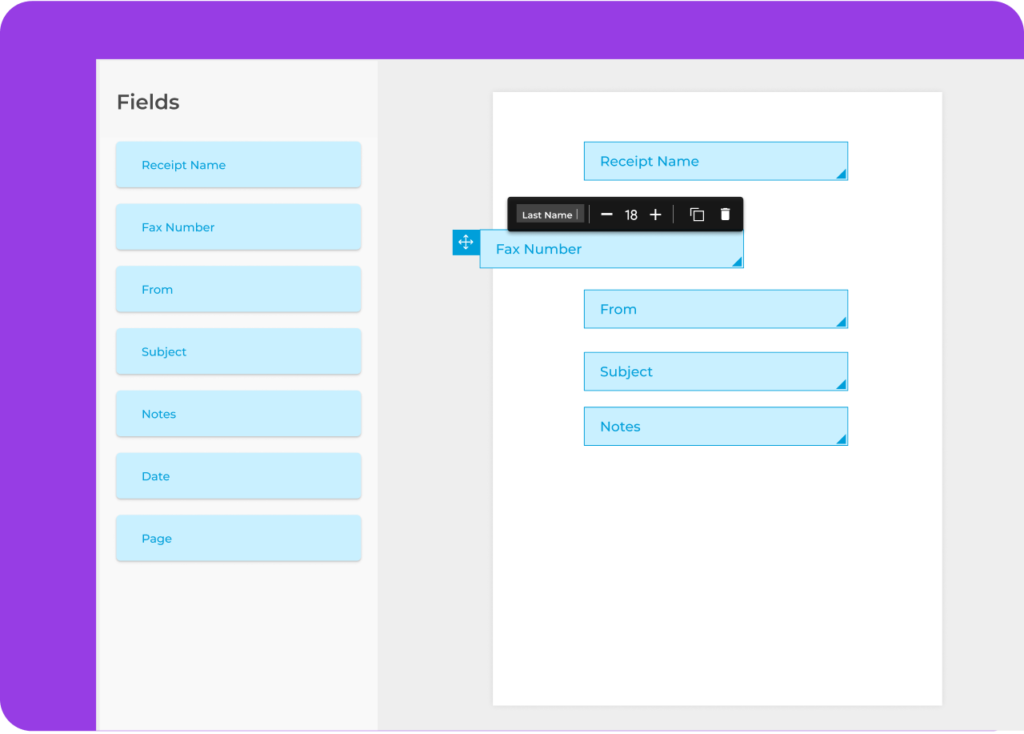Click the move handle on the Fax Number field

pyautogui.click(x=465, y=243)
